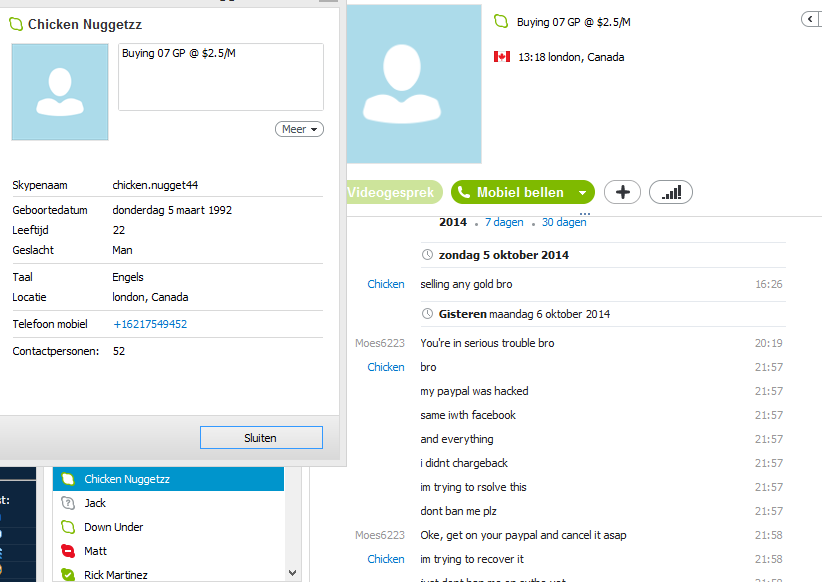Viewport: 822px width, 582px height.
Task: Open the call quality signal icon
Action: [x=671, y=192]
